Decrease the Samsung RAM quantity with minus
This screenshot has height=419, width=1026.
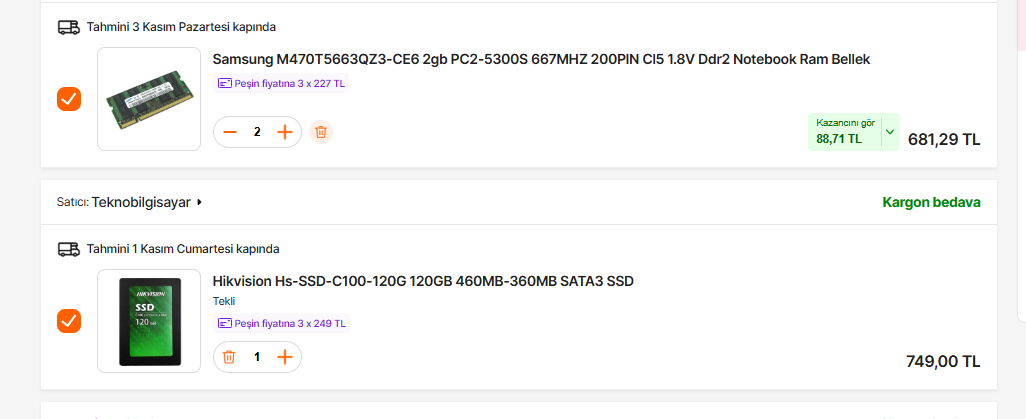230,132
